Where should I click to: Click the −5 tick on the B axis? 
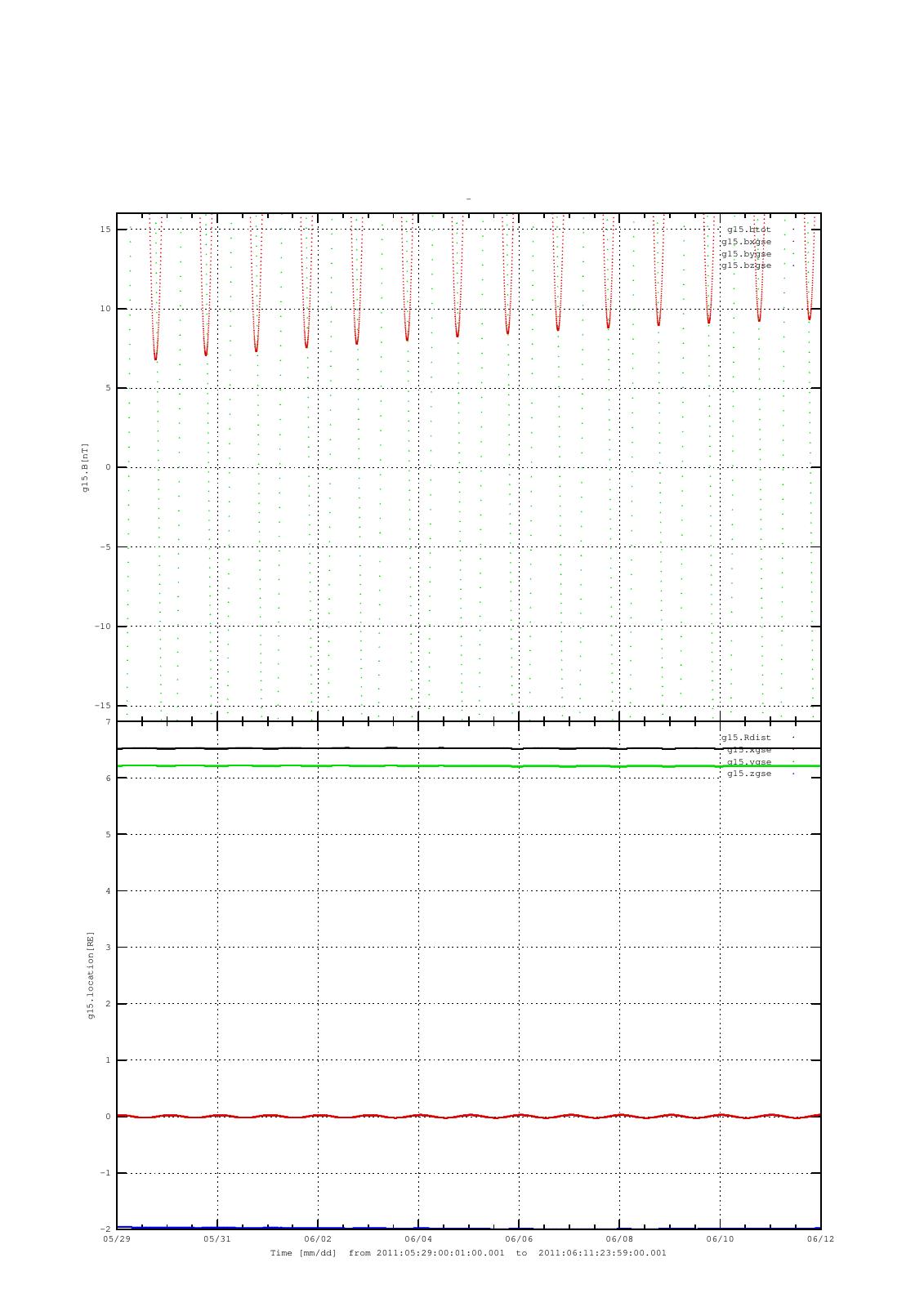(x=105, y=547)
